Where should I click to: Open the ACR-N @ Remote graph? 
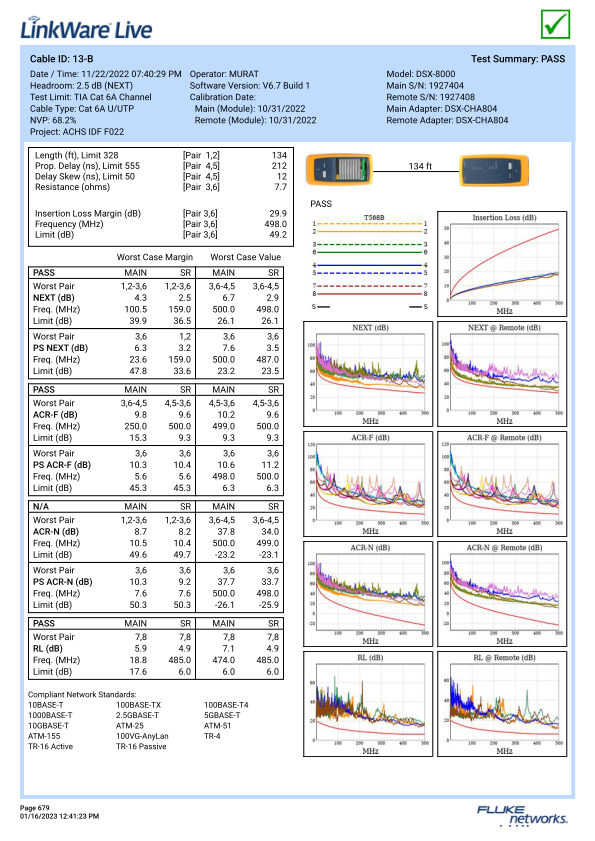[x=502, y=594]
